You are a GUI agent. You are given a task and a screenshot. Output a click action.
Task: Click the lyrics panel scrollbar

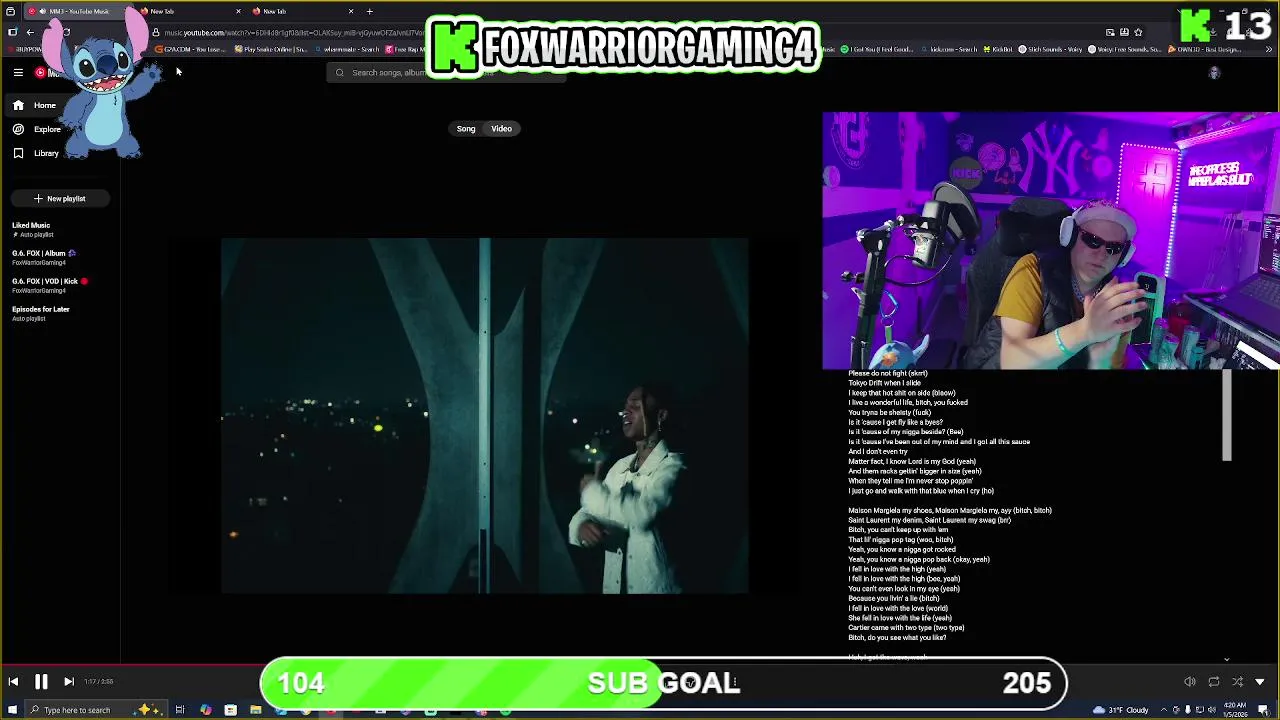(x=1227, y=417)
